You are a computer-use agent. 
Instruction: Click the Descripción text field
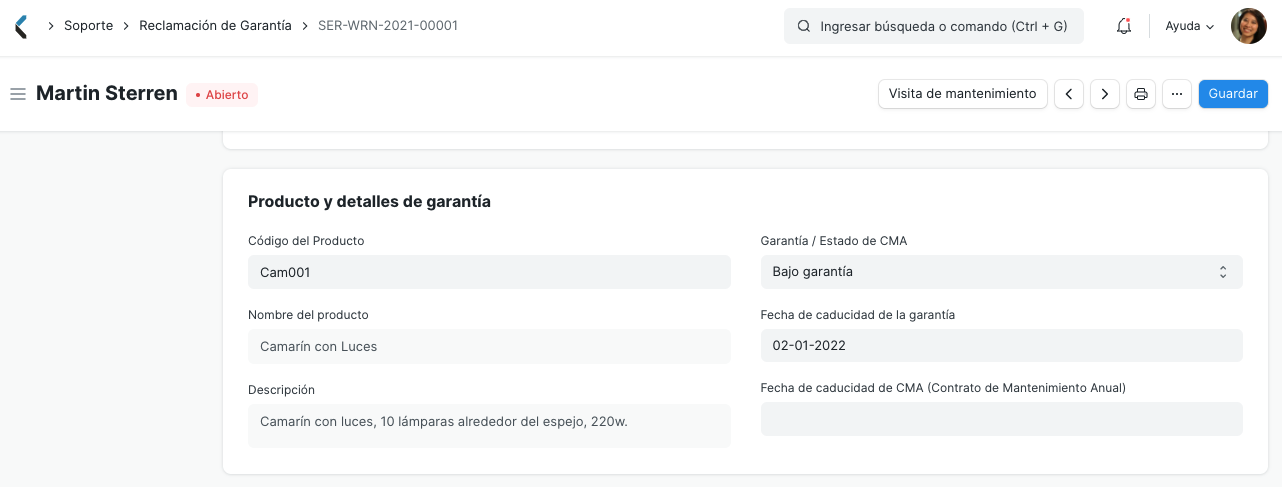pos(489,425)
